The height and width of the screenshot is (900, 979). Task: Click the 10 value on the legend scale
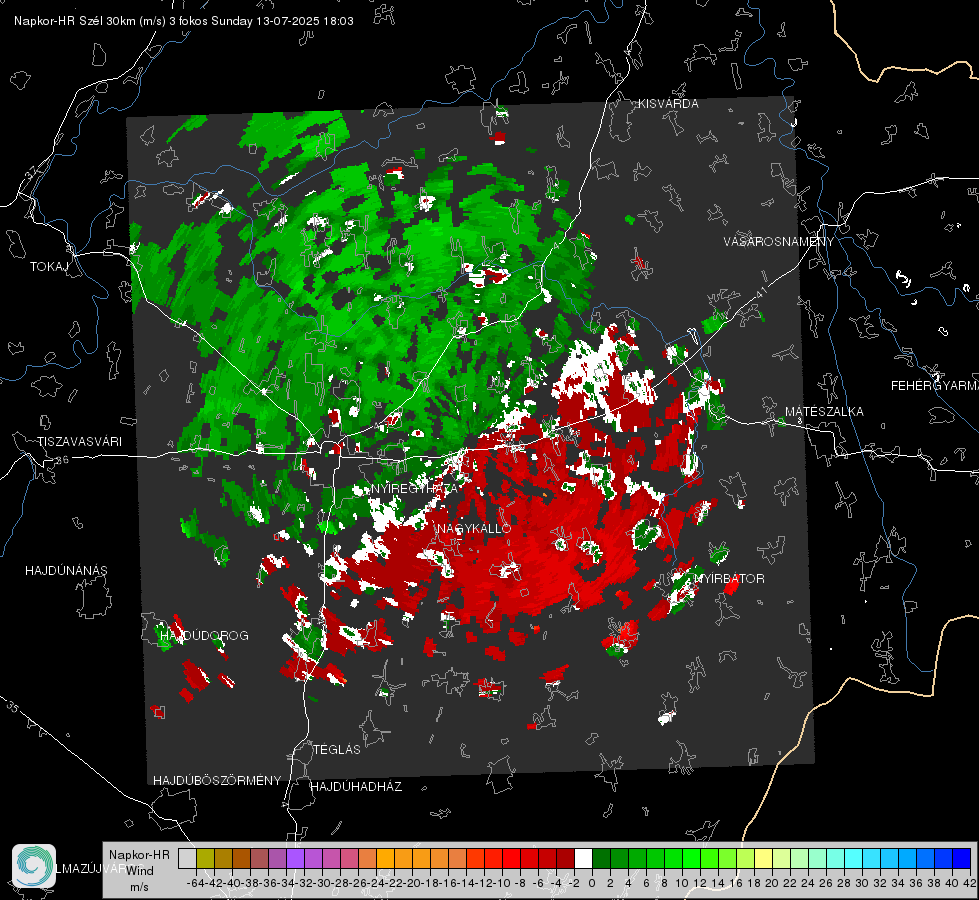pos(682,883)
